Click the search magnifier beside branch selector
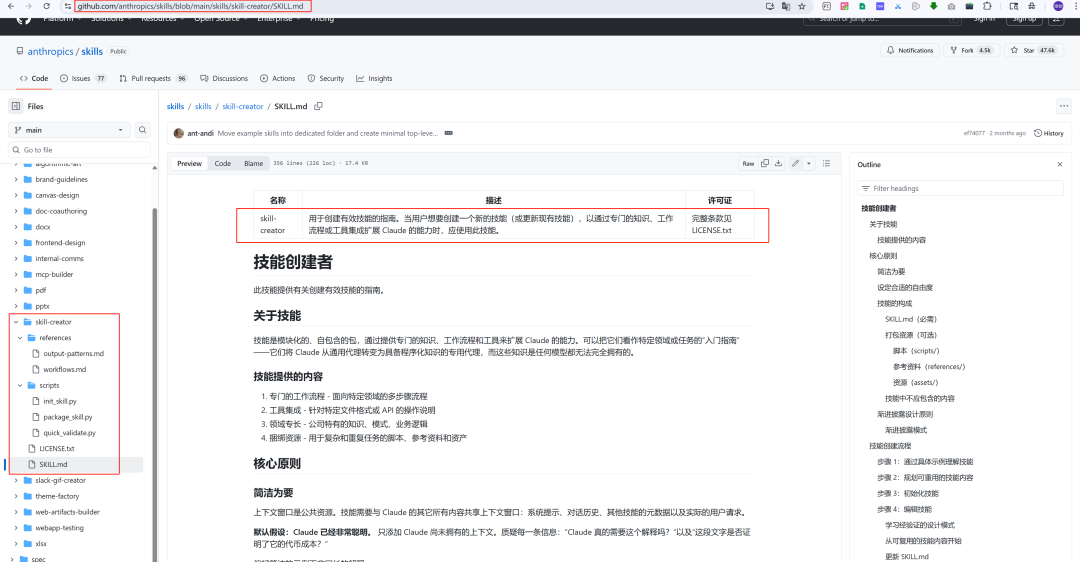Image resolution: width=1080 pixels, height=562 pixels. click(143, 130)
